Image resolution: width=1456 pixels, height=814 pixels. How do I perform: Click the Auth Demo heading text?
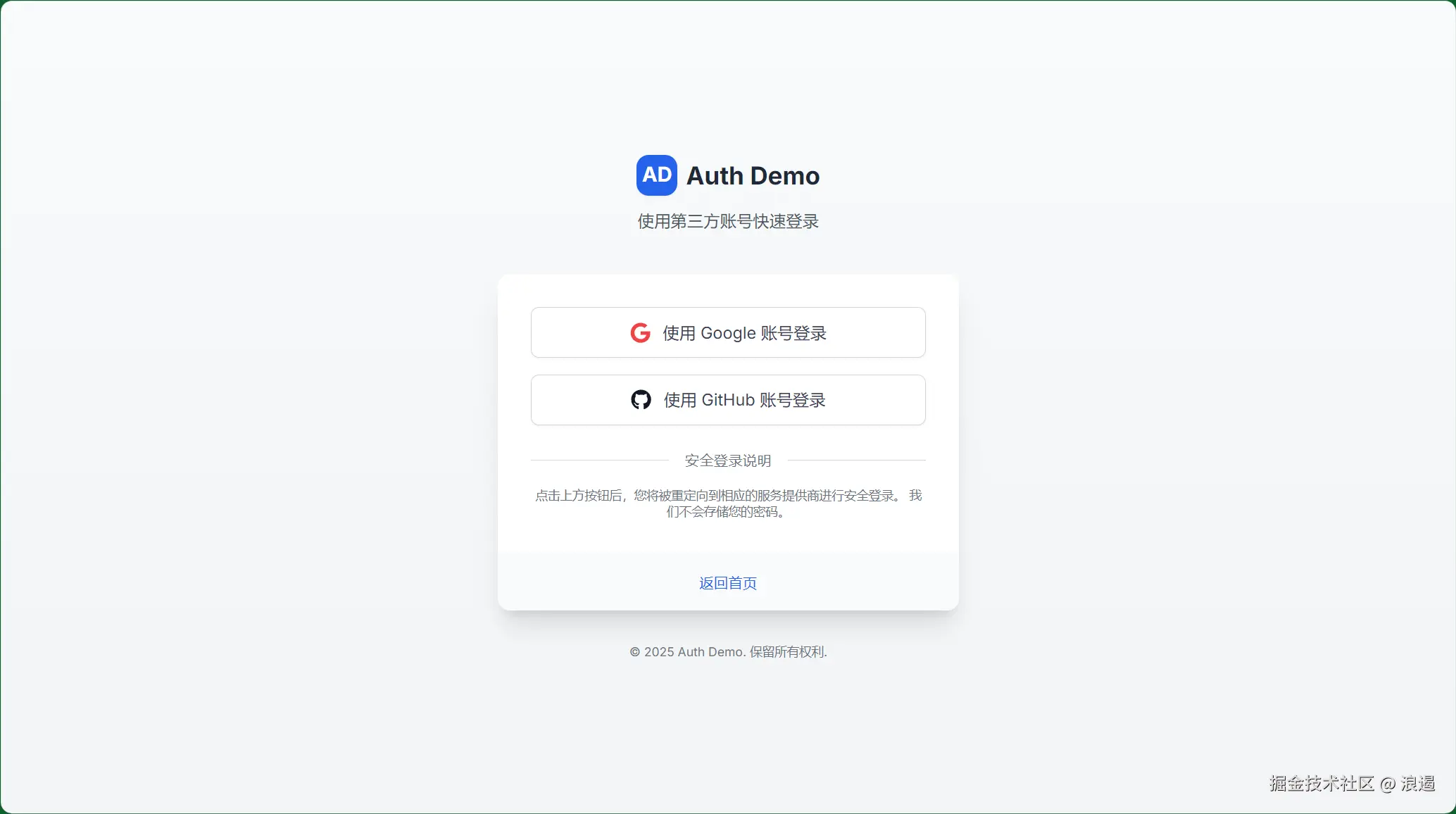tap(753, 176)
